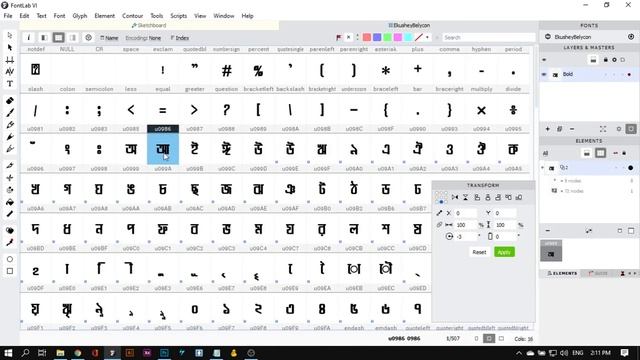Screen dimensions: 640x360
Task: Open font window settings gear icon
Action: (x=88, y=38)
